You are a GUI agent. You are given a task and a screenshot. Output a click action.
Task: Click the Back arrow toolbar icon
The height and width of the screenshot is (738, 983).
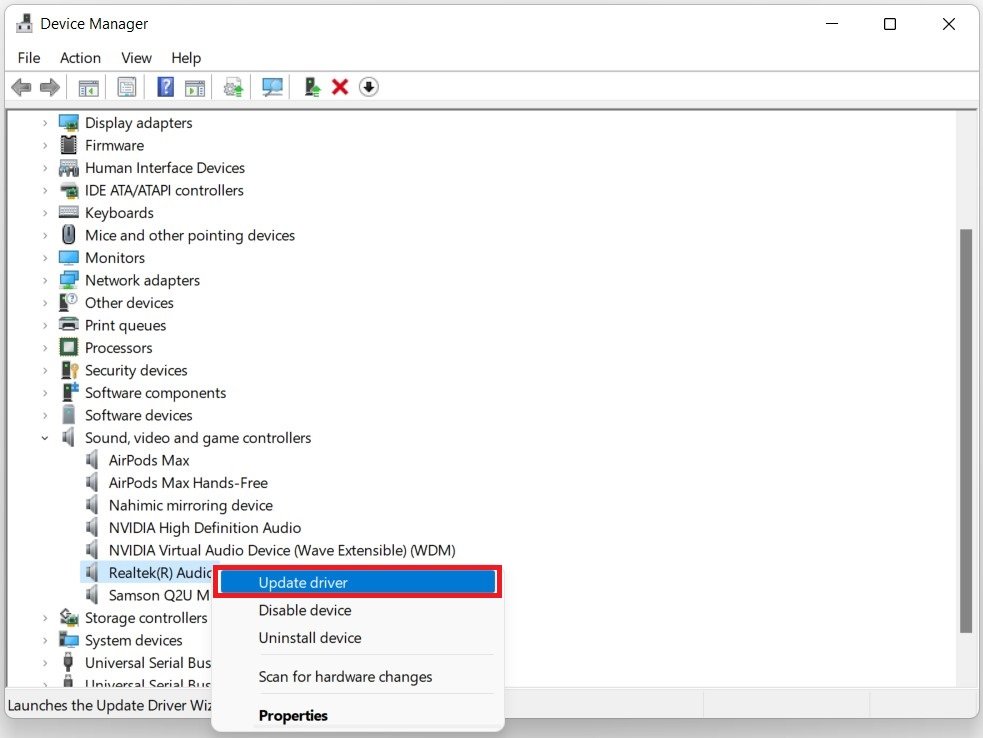pos(21,88)
